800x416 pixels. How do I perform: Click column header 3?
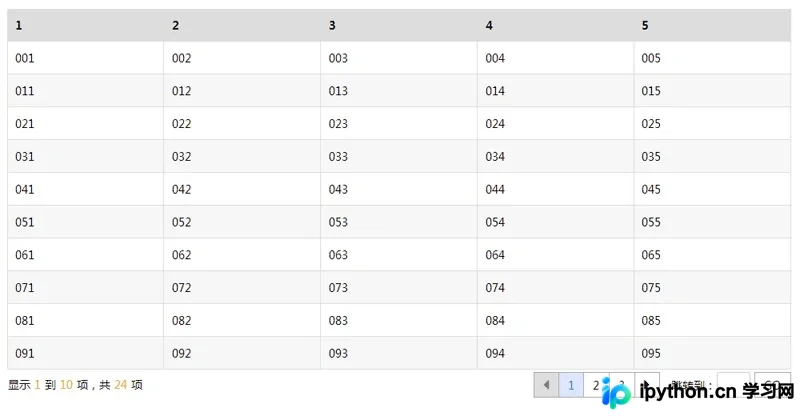(x=399, y=25)
